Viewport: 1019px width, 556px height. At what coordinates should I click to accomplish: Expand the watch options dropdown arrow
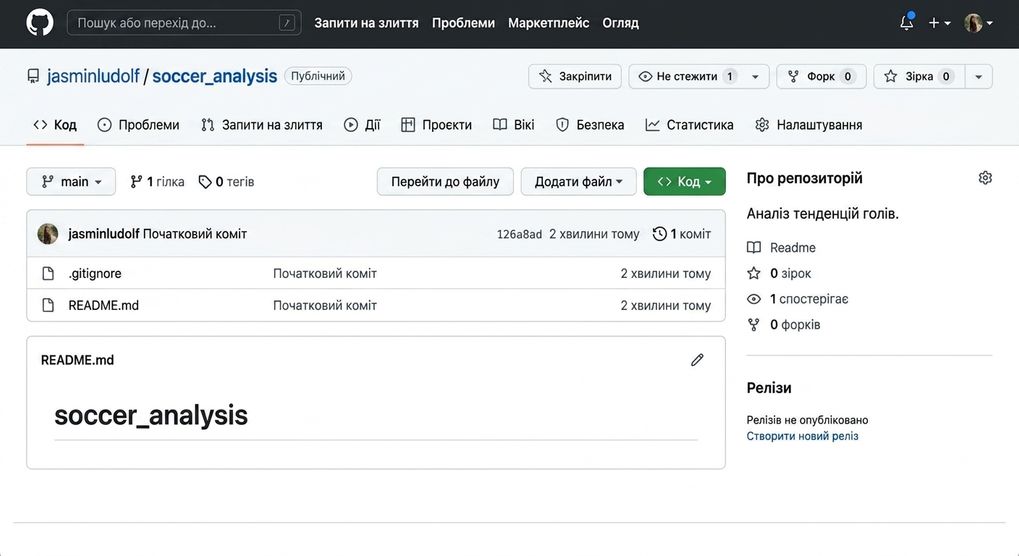pos(755,77)
